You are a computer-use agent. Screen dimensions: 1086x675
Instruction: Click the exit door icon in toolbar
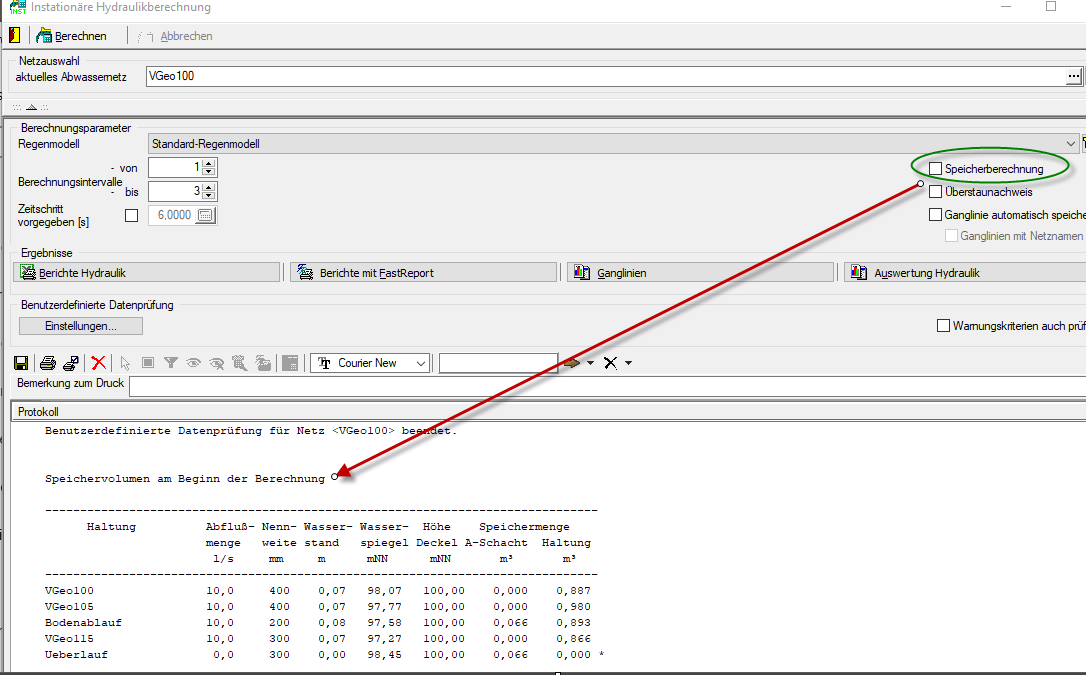pos(14,36)
